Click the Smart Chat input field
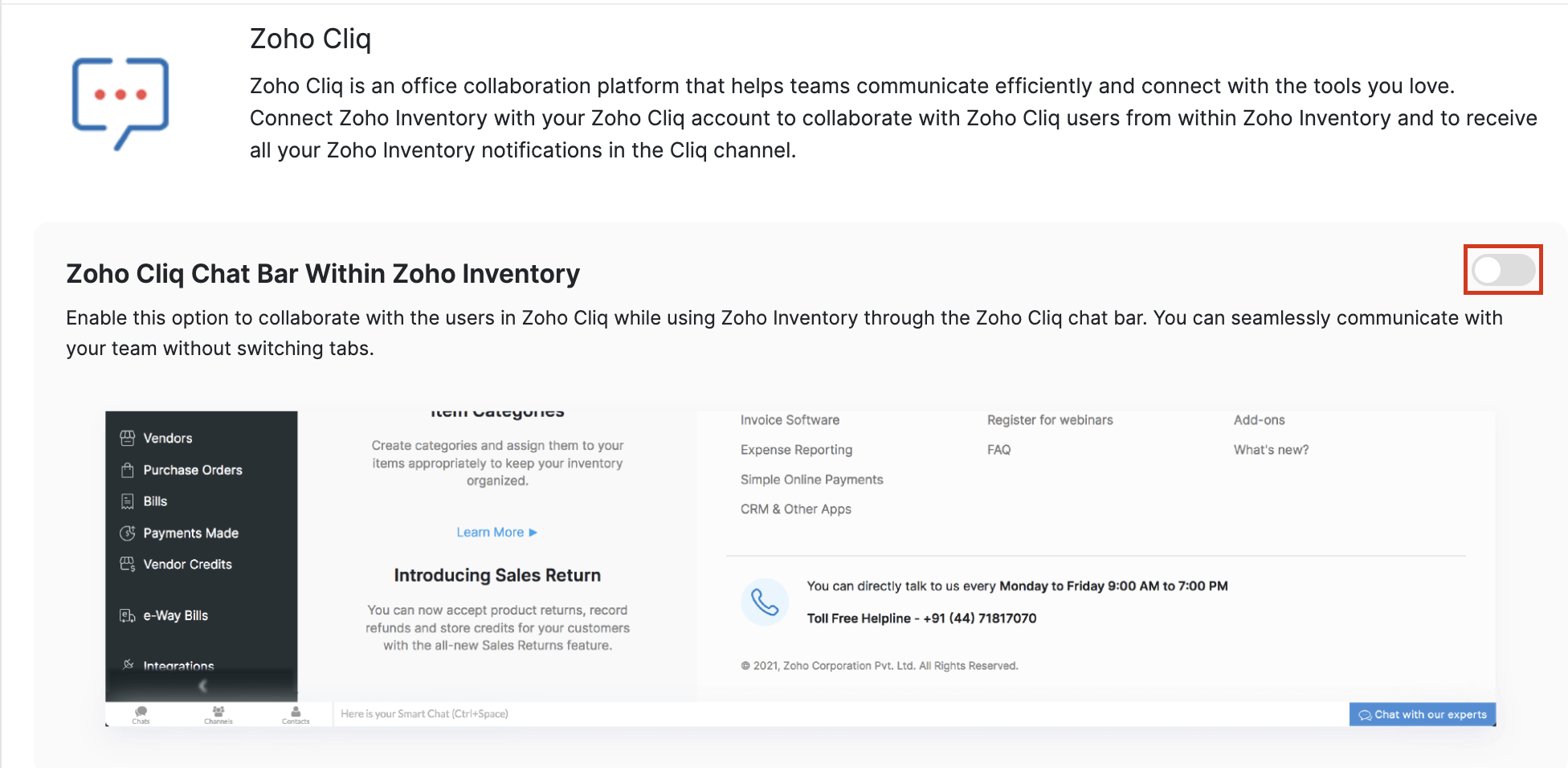The image size is (1568, 768). [x=840, y=713]
